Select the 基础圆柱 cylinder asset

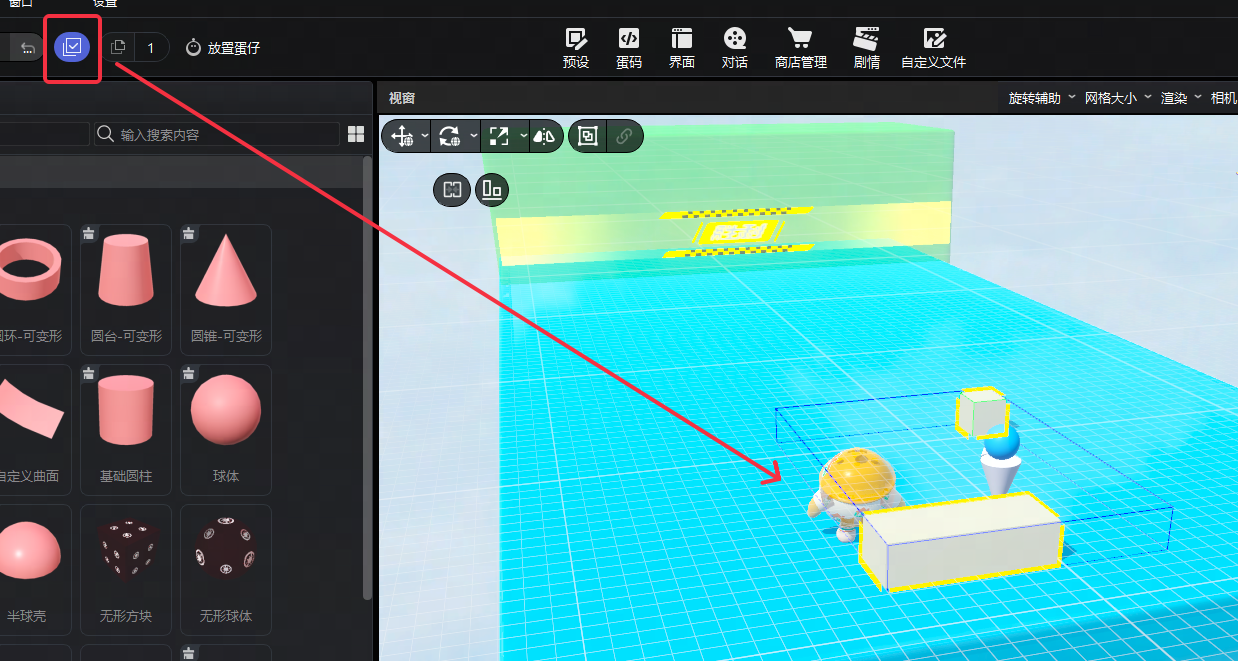coord(126,429)
